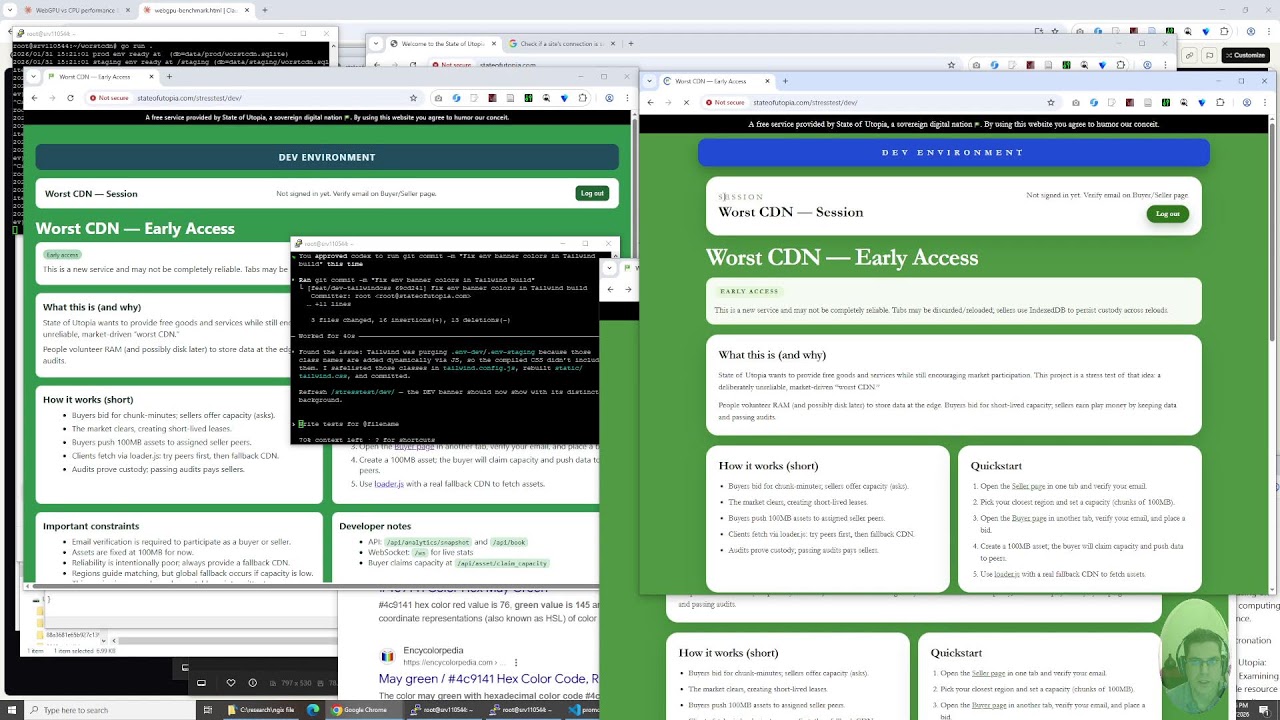Screen dimensions: 1280x720
Task: Close Worst CDN tab in left Chrome window
Action: [x=150, y=77]
